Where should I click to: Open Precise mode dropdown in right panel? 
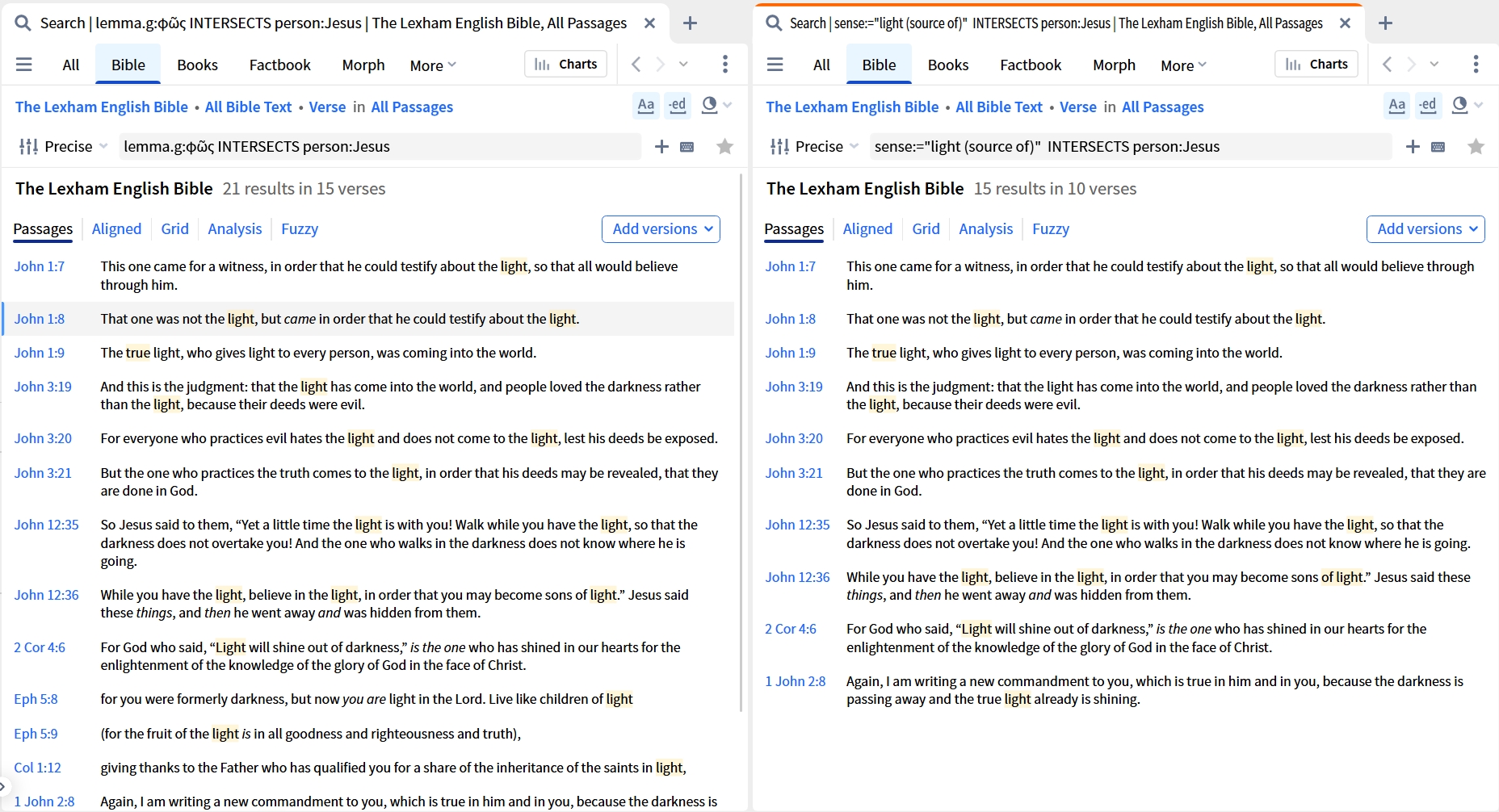pyautogui.click(x=814, y=146)
